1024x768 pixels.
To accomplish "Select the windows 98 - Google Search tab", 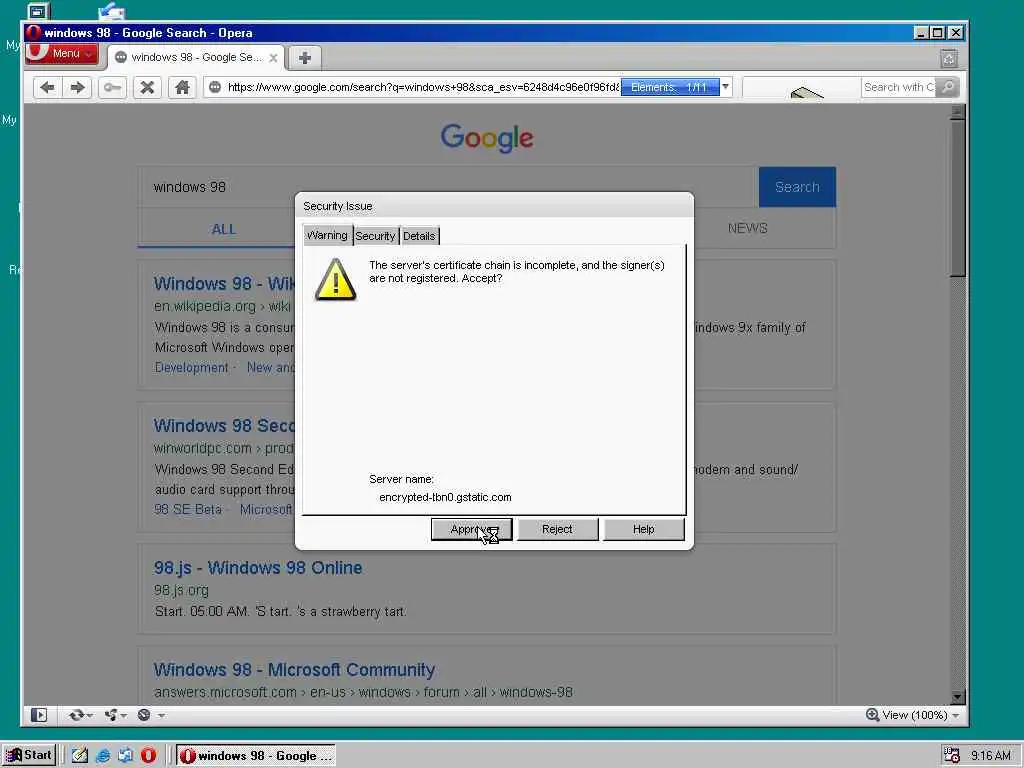I will (x=196, y=57).
